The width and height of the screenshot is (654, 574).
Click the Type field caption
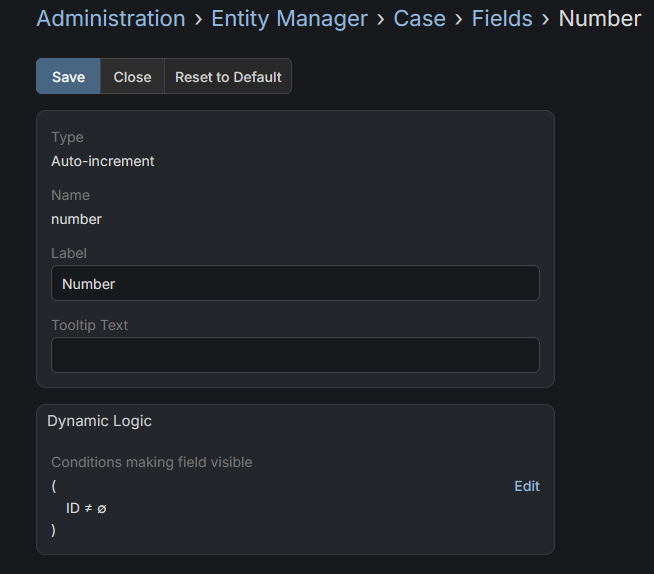coord(67,137)
